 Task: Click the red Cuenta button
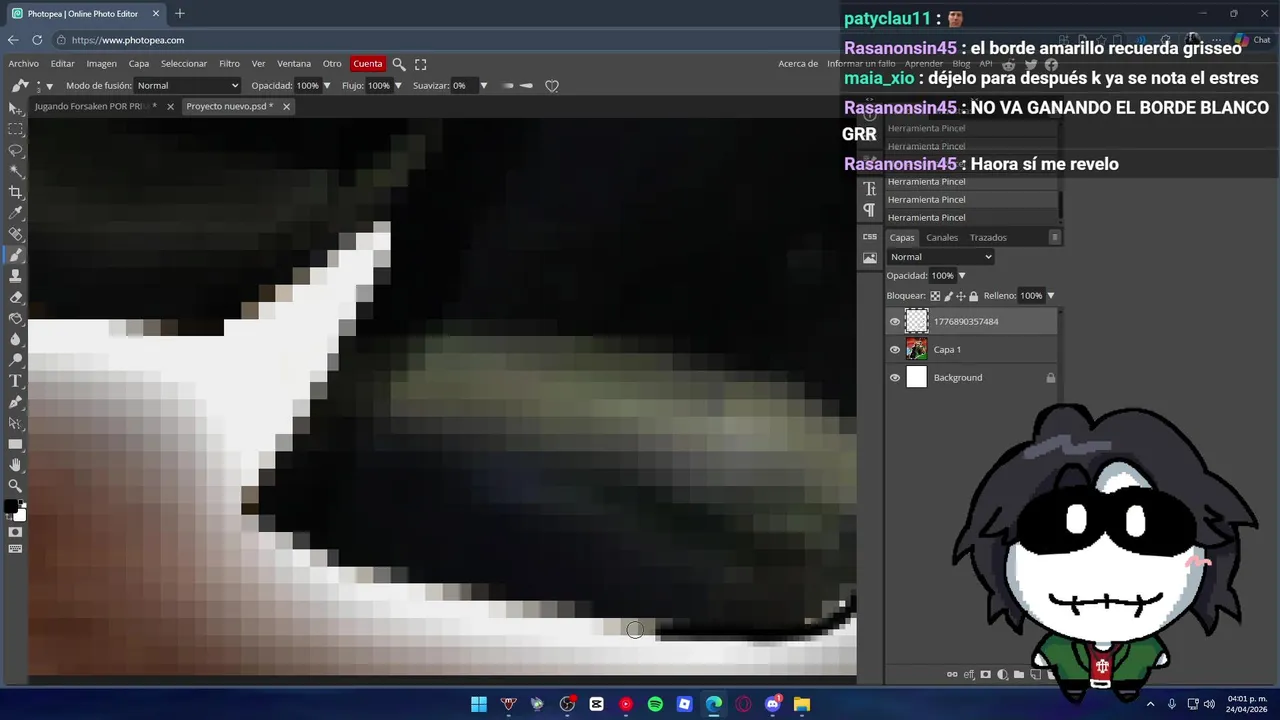coord(367,64)
